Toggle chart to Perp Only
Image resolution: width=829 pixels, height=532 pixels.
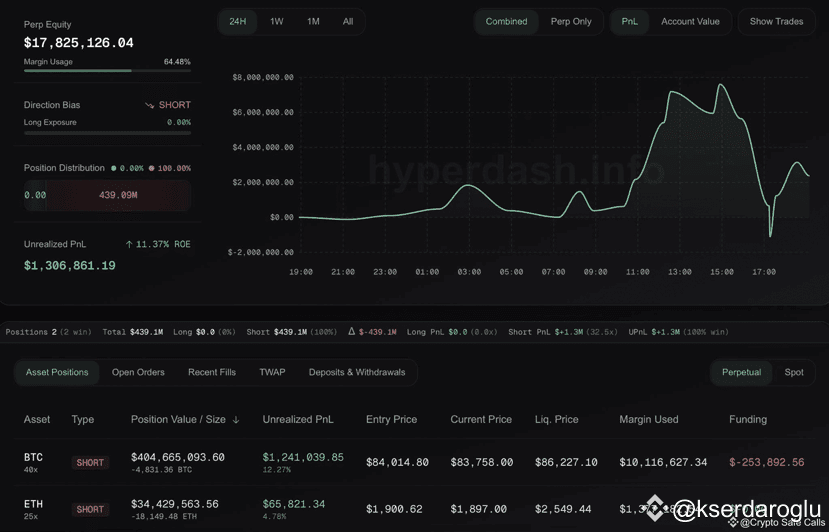click(571, 22)
